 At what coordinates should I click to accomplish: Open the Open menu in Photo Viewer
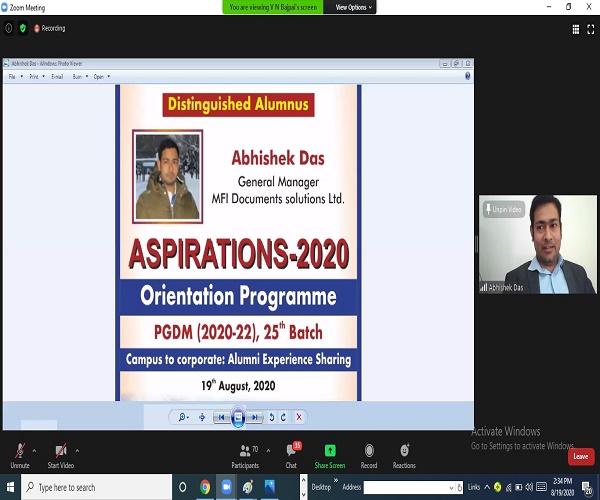coord(102,77)
